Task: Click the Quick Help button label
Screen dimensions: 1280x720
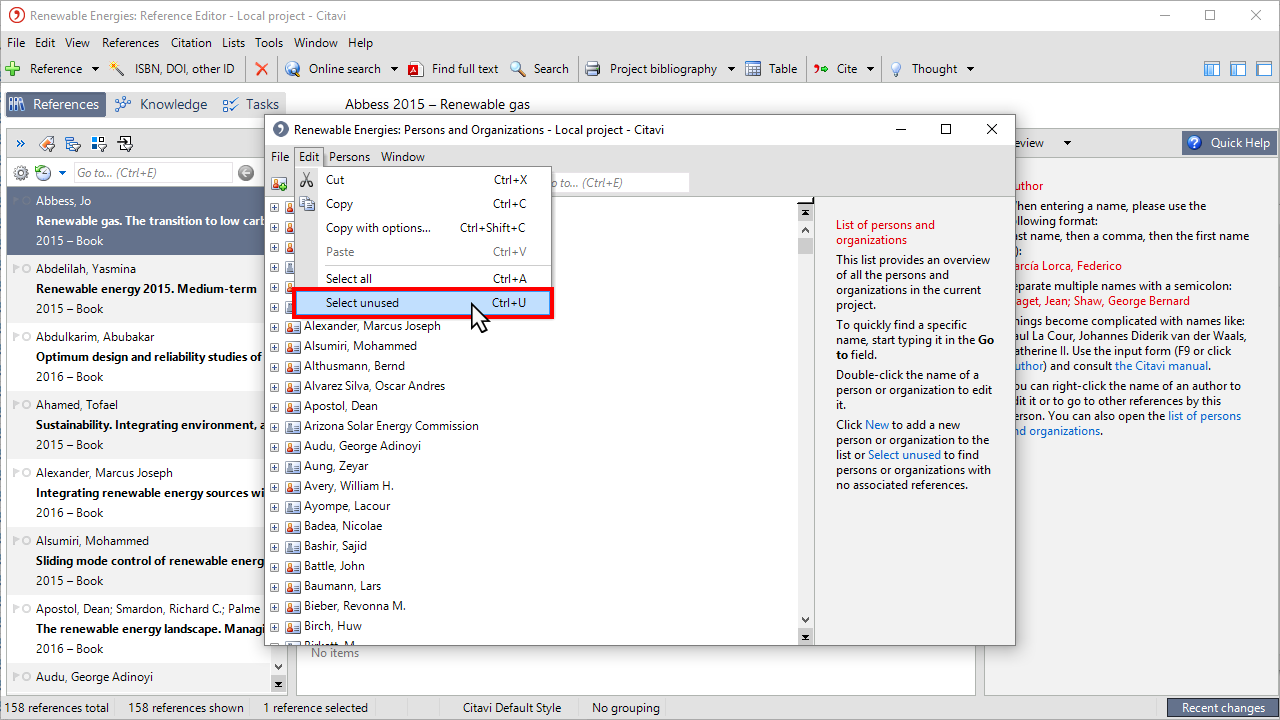Action: pyautogui.click(x=1240, y=143)
